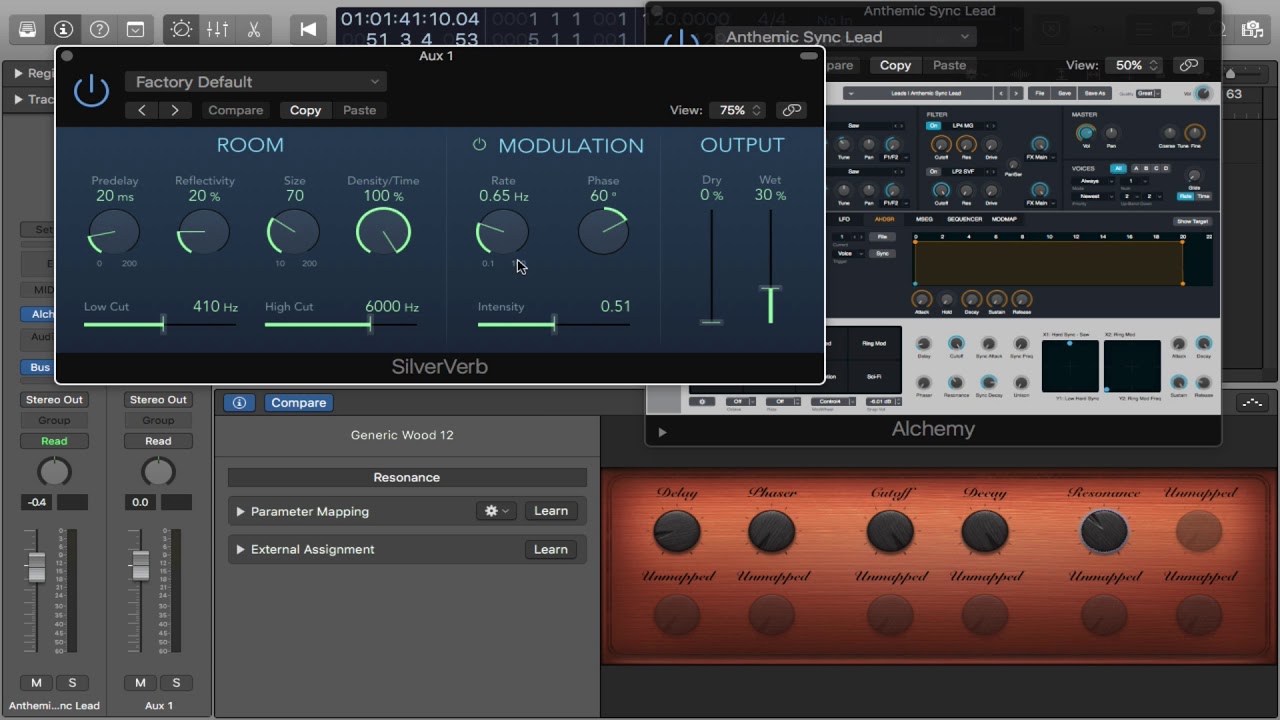This screenshot has width=1280, height=720.
Task: Open the Factory Default preset menu
Action: (x=256, y=82)
